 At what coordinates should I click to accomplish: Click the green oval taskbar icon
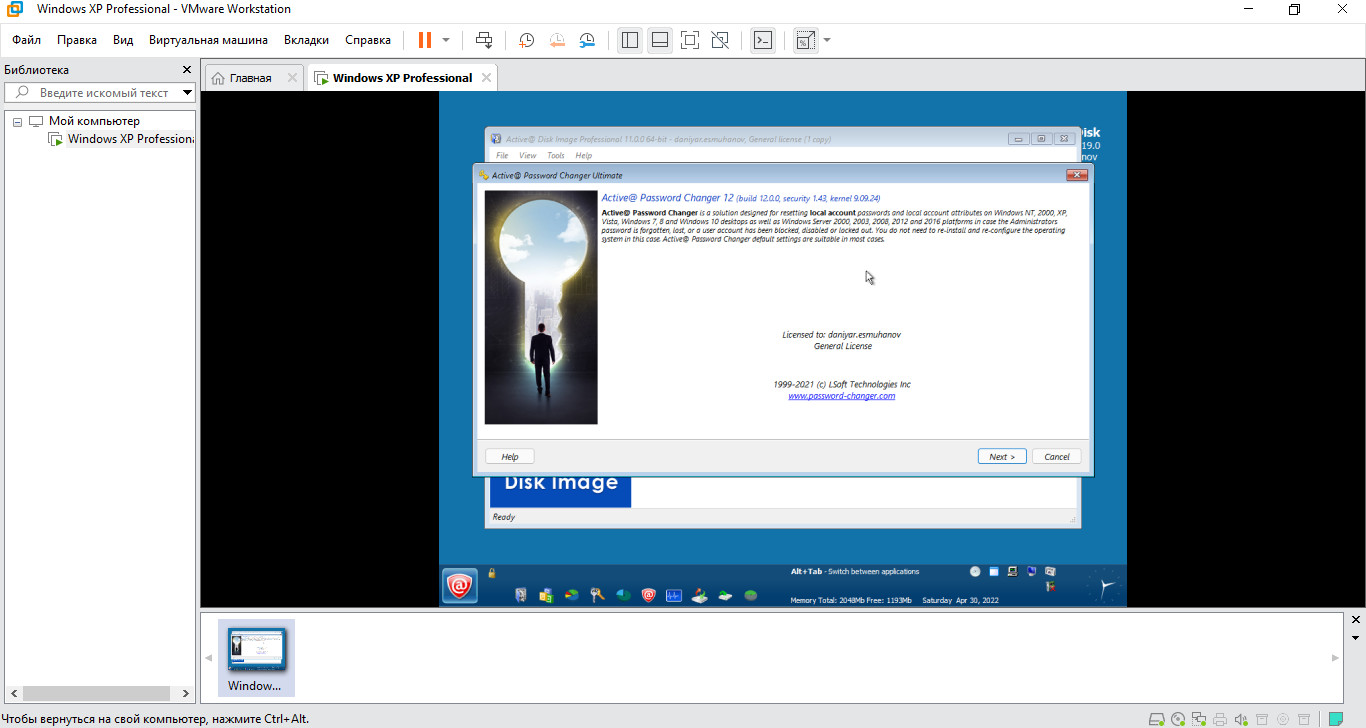[x=751, y=596]
